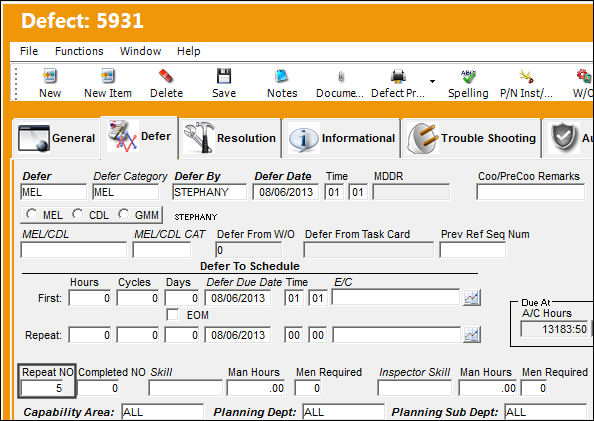This screenshot has width=594, height=421.
Task: Click the MEL/CDL CAT field
Action: coord(162,250)
